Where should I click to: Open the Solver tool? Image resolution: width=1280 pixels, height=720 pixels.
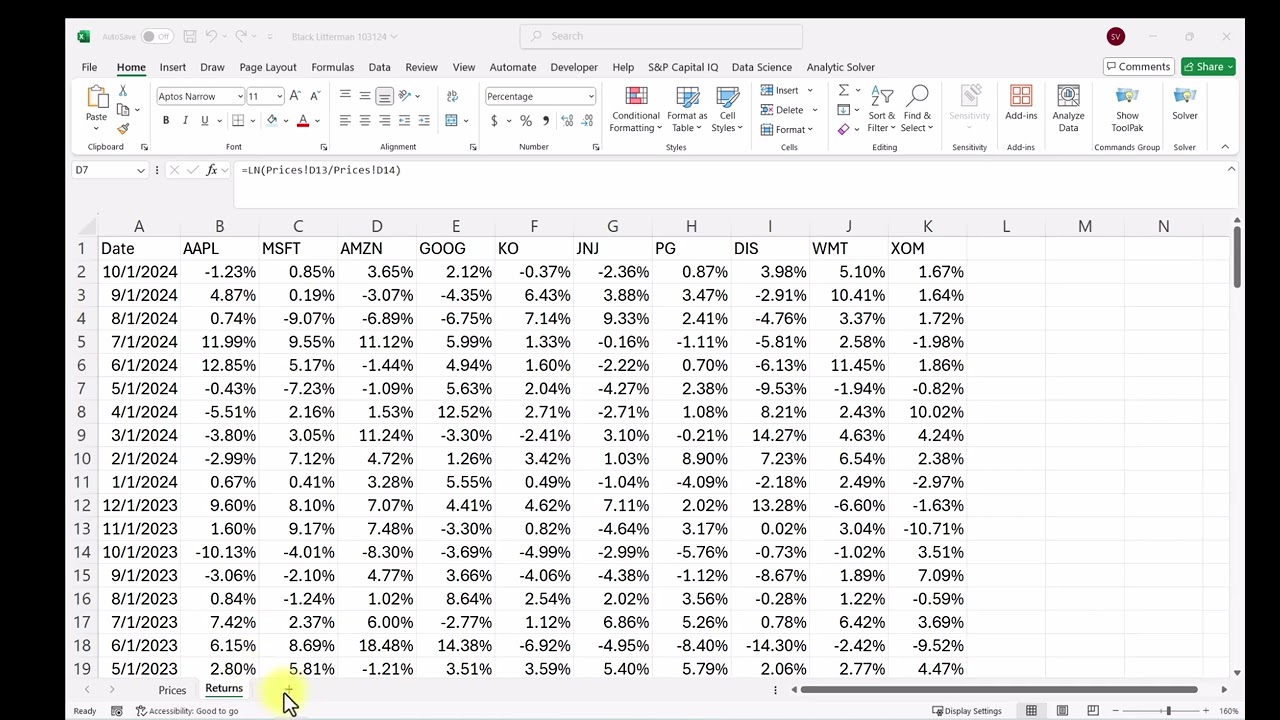point(1185,103)
